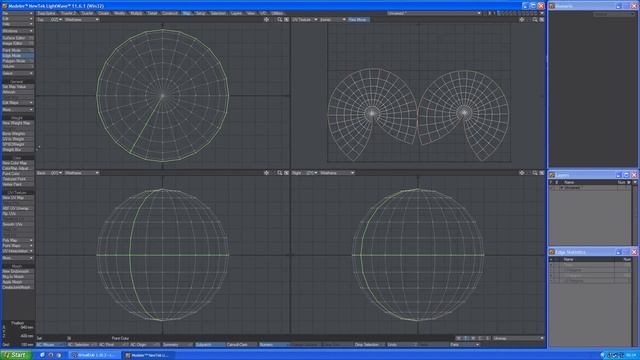Select the W weight map type button

(x=459, y=338)
